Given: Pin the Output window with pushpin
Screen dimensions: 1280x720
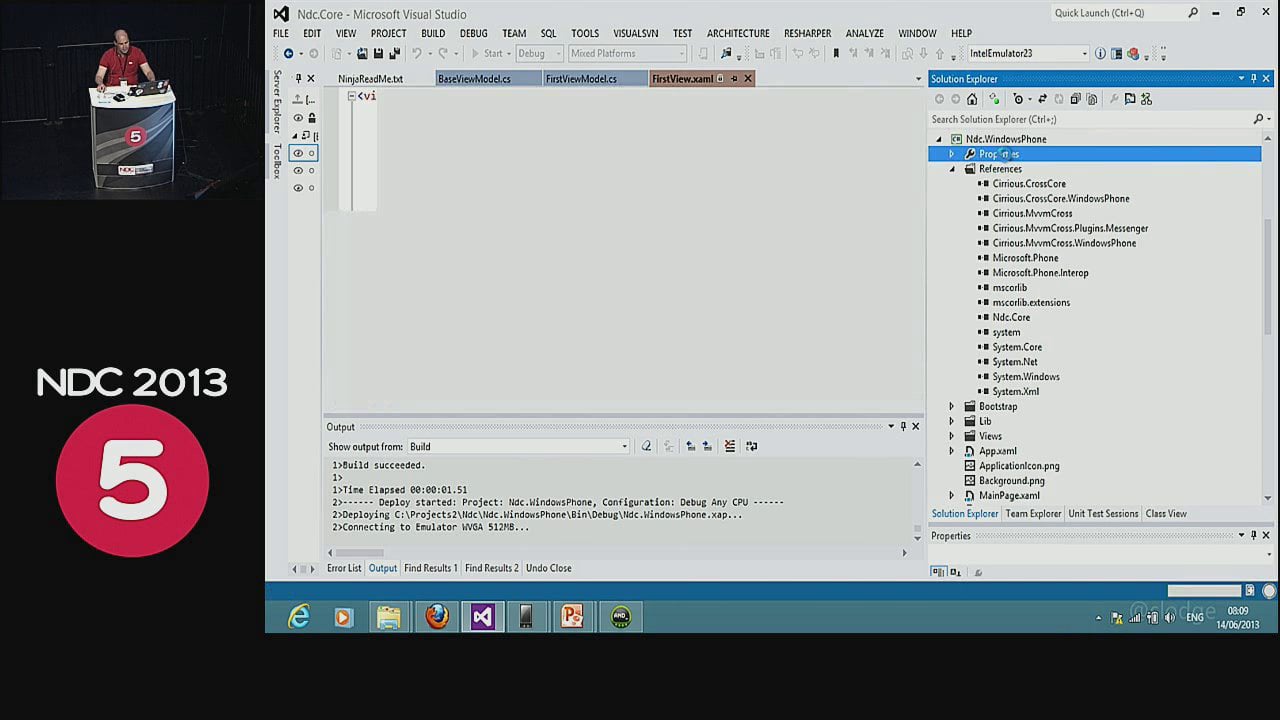Looking at the screenshot, I should point(903,426).
